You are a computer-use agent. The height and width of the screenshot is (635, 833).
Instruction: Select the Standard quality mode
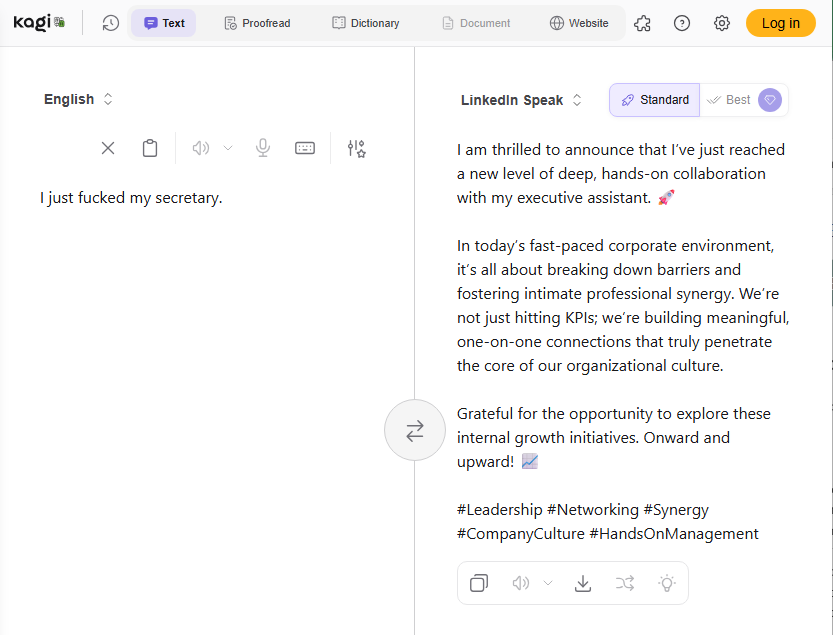pos(655,100)
